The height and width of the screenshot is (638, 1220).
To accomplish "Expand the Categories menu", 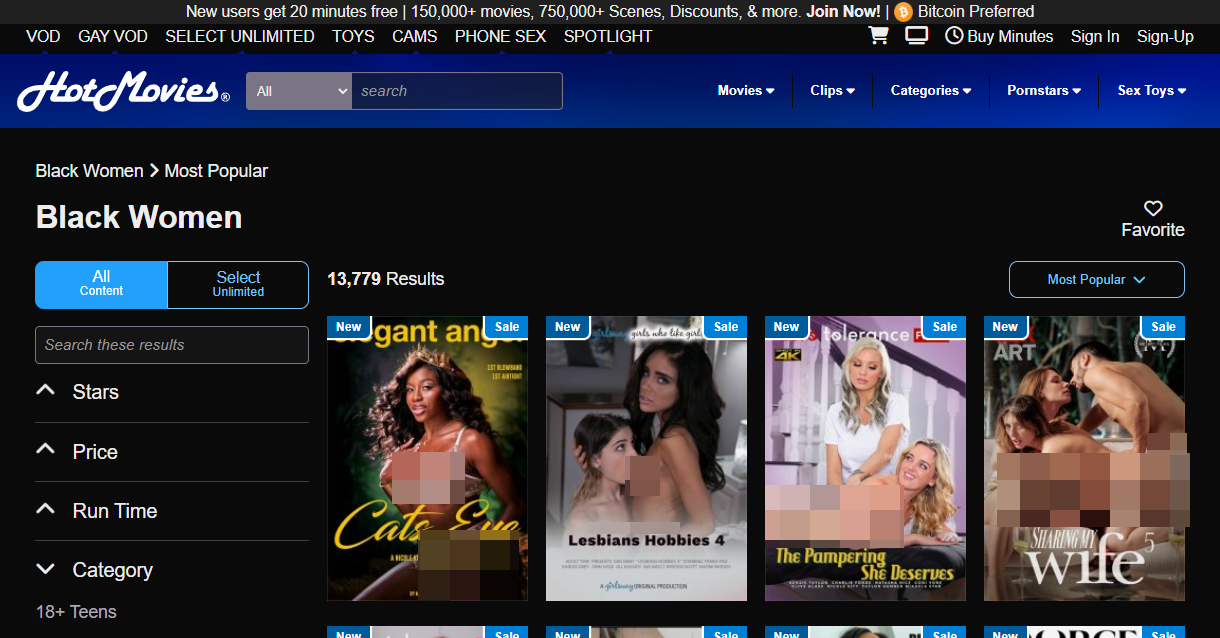I will (931, 90).
